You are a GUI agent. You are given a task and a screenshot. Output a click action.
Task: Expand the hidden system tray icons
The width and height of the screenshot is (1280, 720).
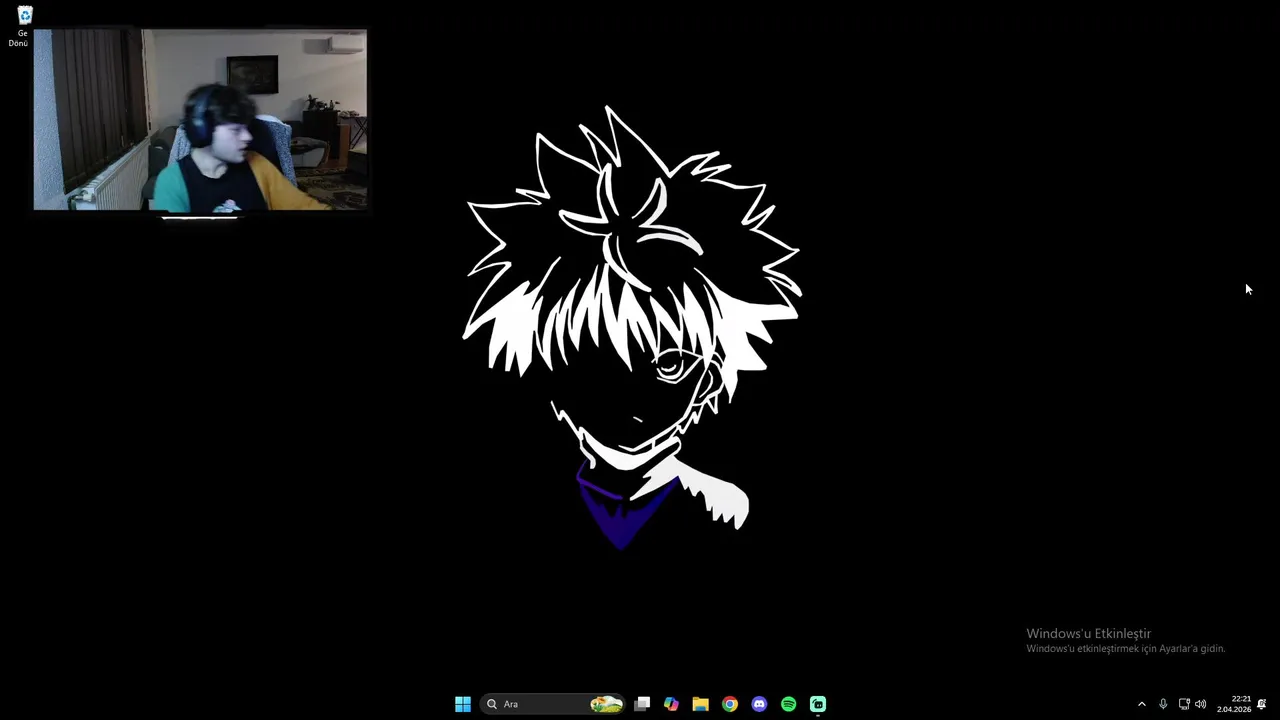pyautogui.click(x=1142, y=704)
